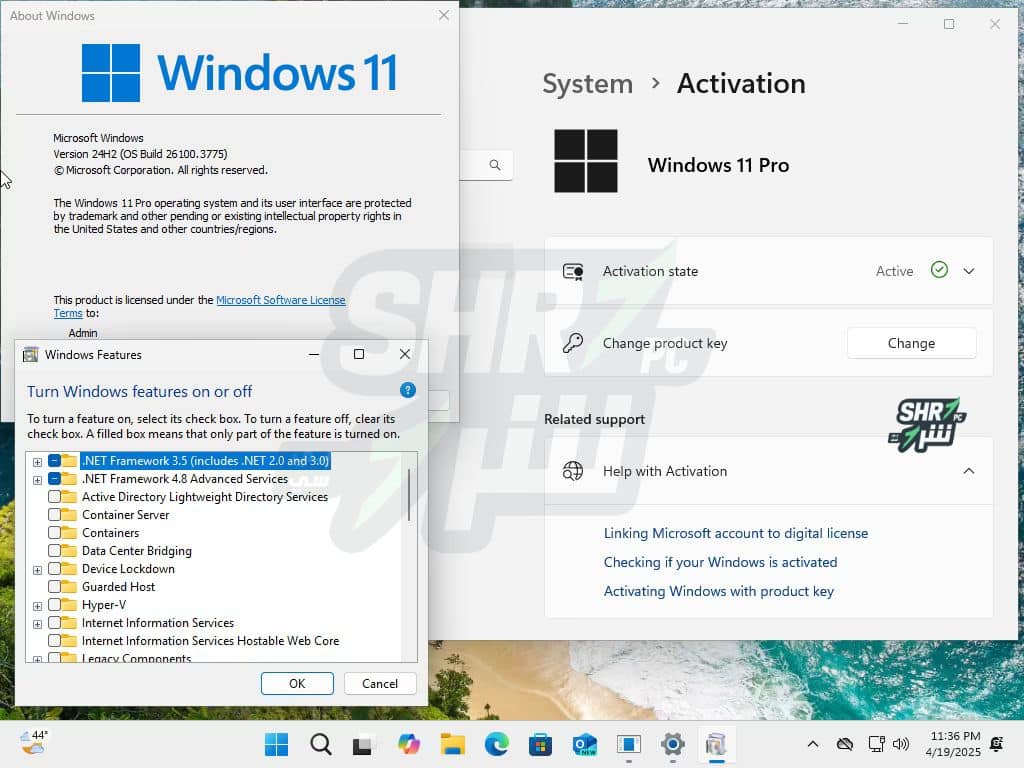
Task: Enable the Data Center Bridging checkbox
Action: (x=54, y=551)
